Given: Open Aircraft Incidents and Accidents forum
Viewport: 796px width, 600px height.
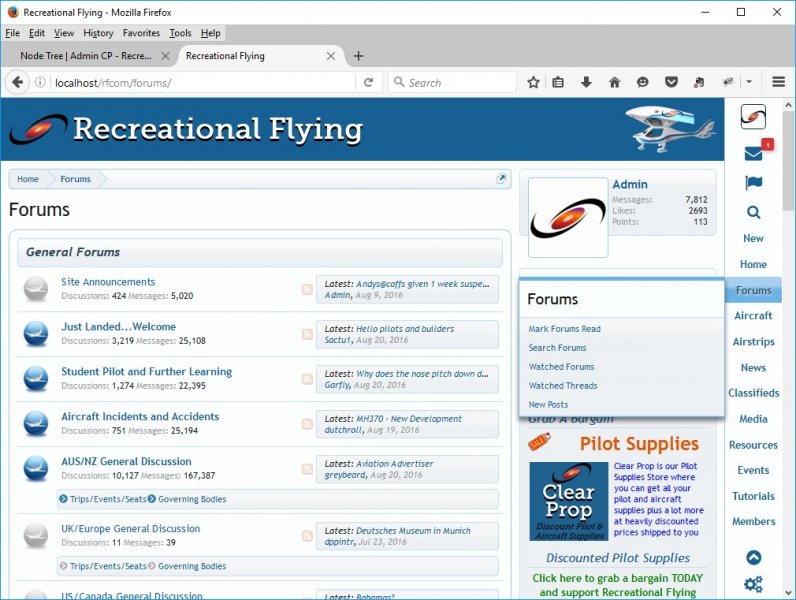Looking at the screenshot, I should [x=140, y=416].
